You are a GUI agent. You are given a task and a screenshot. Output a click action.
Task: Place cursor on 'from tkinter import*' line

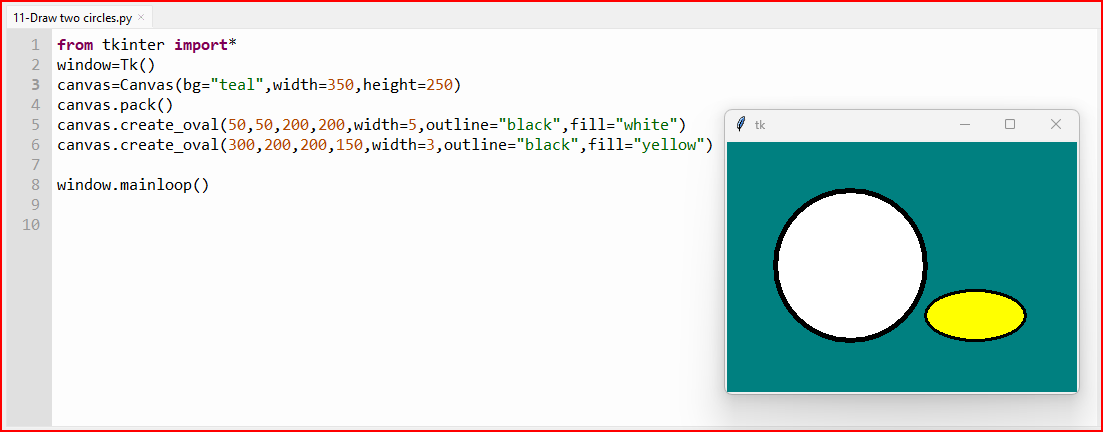[x=147, y=45]
